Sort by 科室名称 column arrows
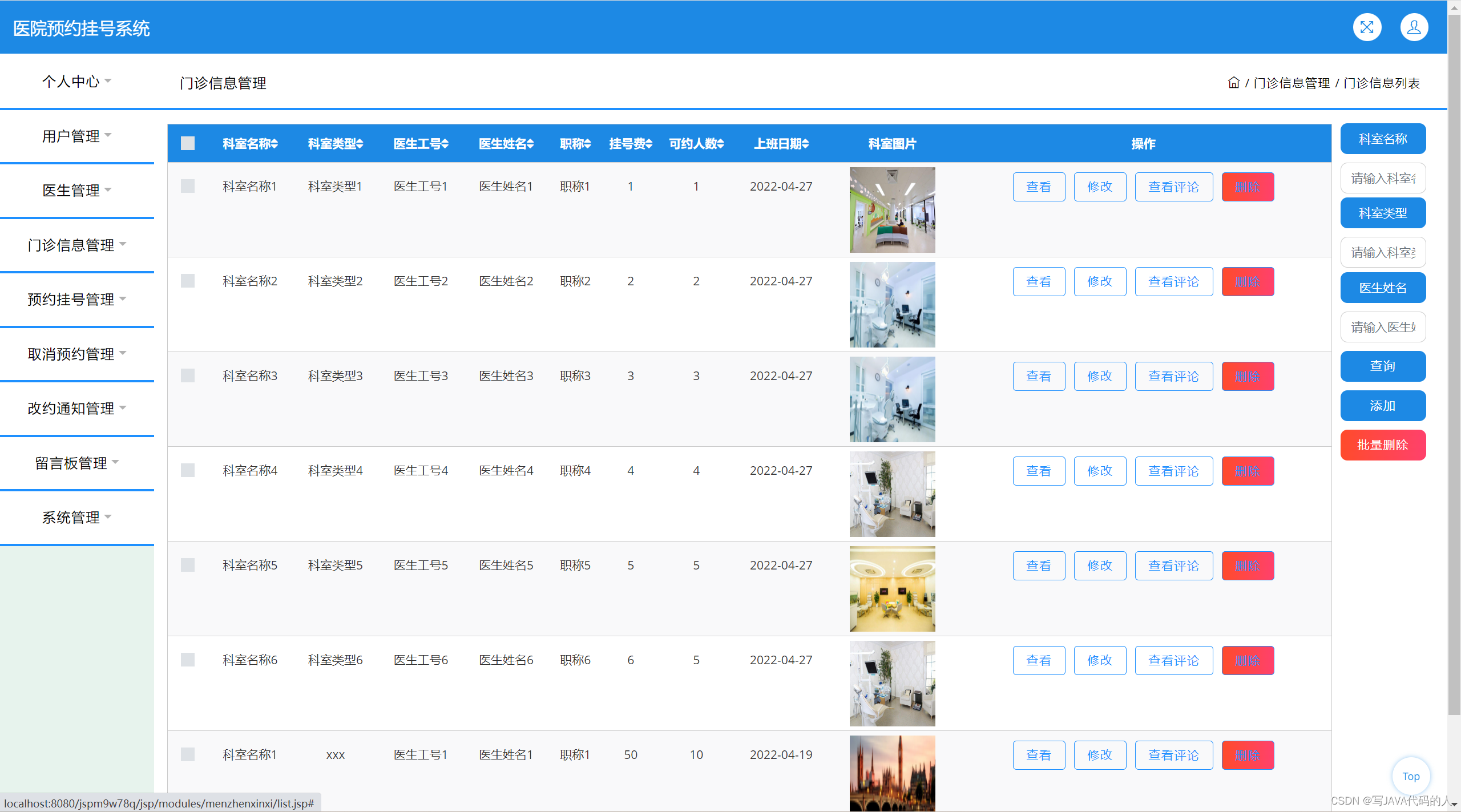This screenshot has height=812, width=1461. tap(275, 144)
